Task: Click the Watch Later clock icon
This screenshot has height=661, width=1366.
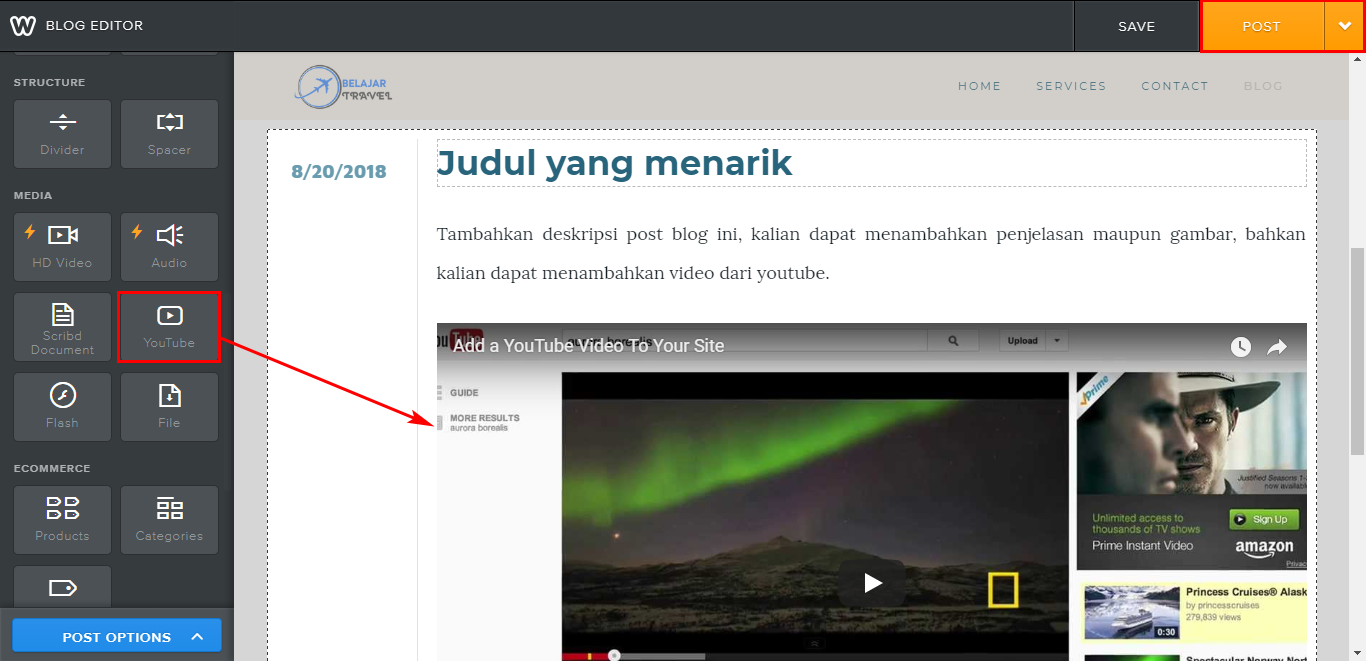Action: click(x=1240, y=347)
